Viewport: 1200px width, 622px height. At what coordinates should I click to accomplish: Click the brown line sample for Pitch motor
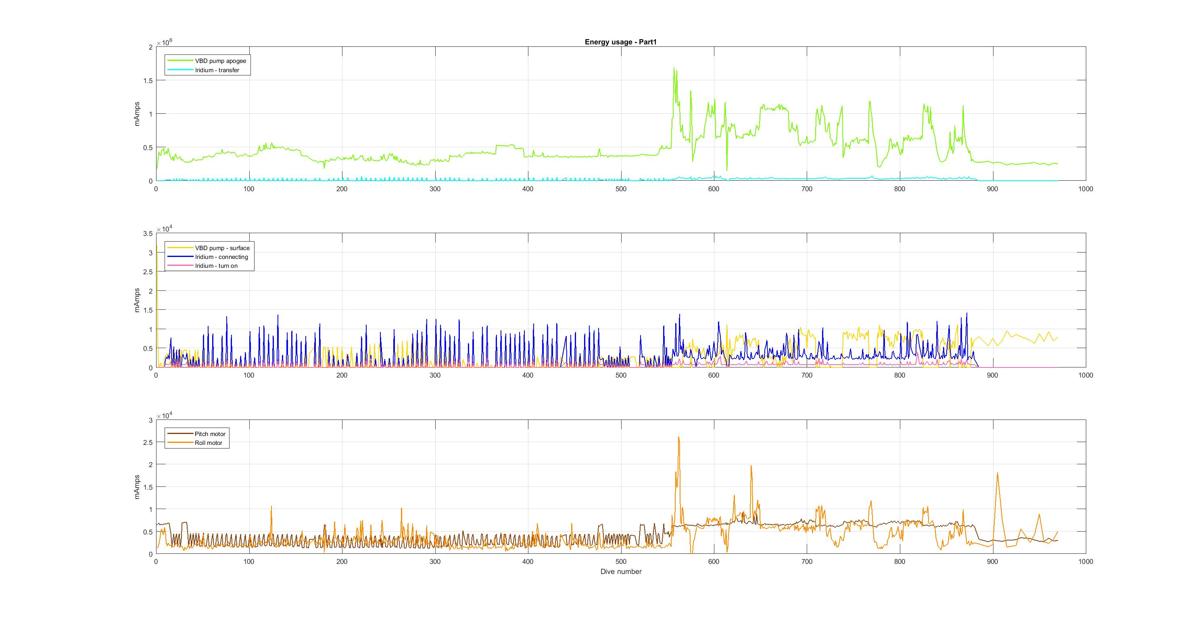coord(180,433)
